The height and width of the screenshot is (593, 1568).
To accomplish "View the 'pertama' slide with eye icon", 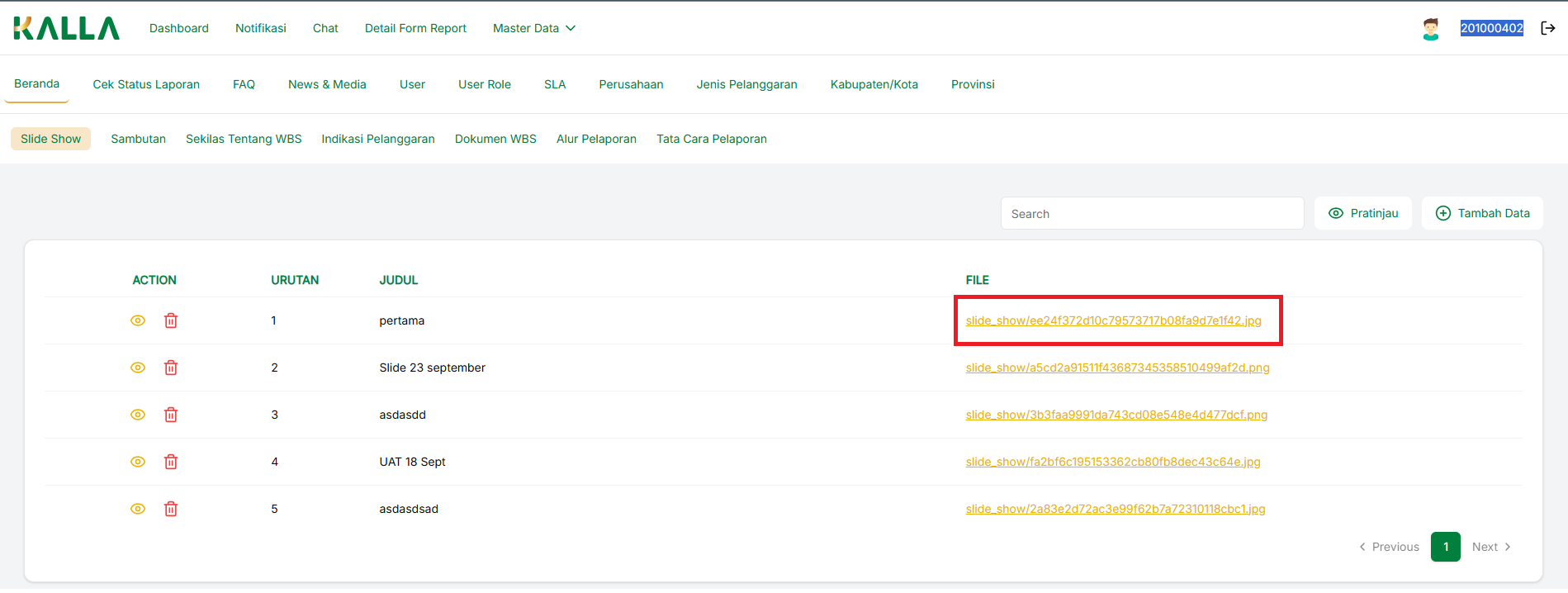I will click(x=138, y=320).
